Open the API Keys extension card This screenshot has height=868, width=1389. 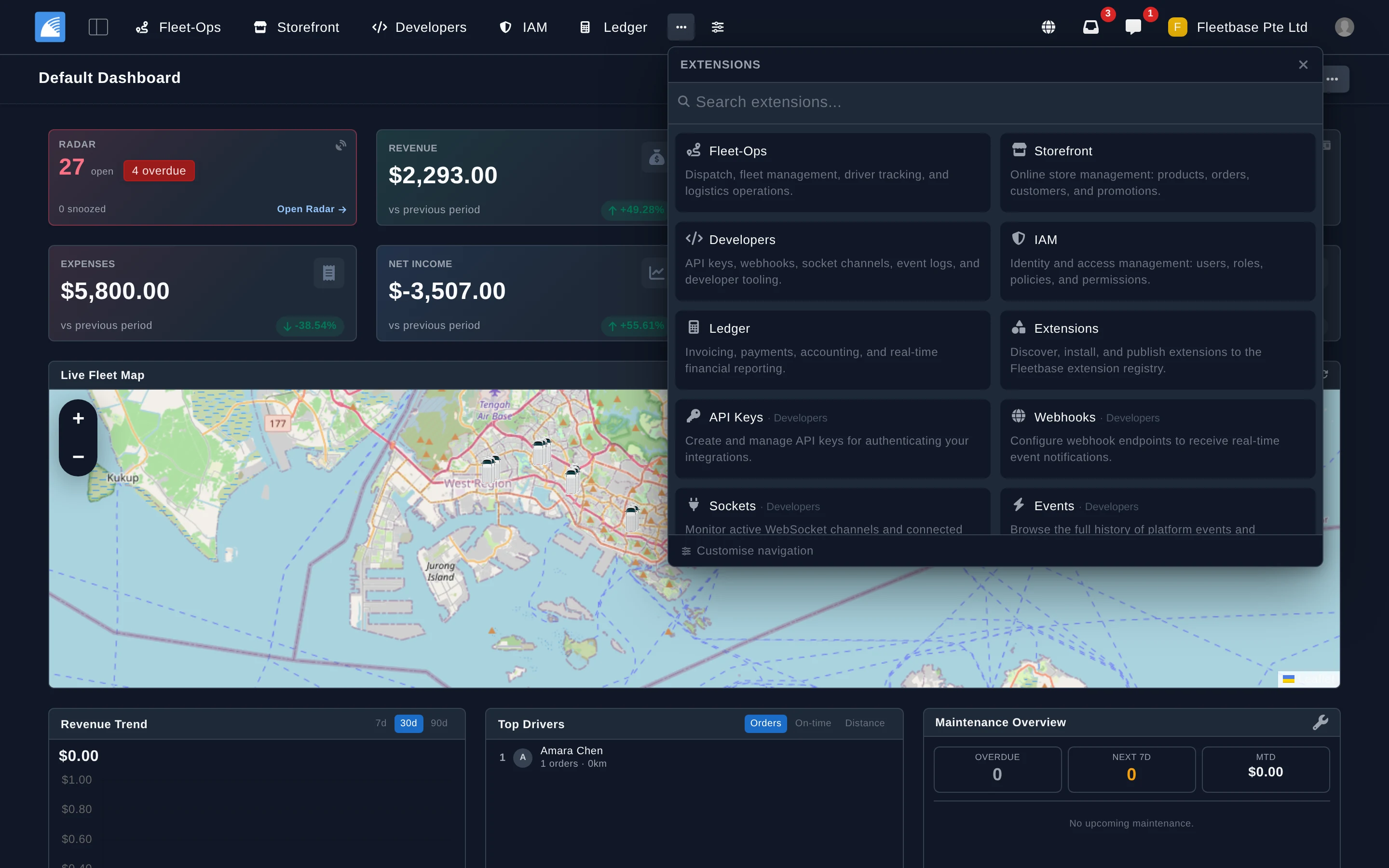pyautogui.click(x=832, y=439)
